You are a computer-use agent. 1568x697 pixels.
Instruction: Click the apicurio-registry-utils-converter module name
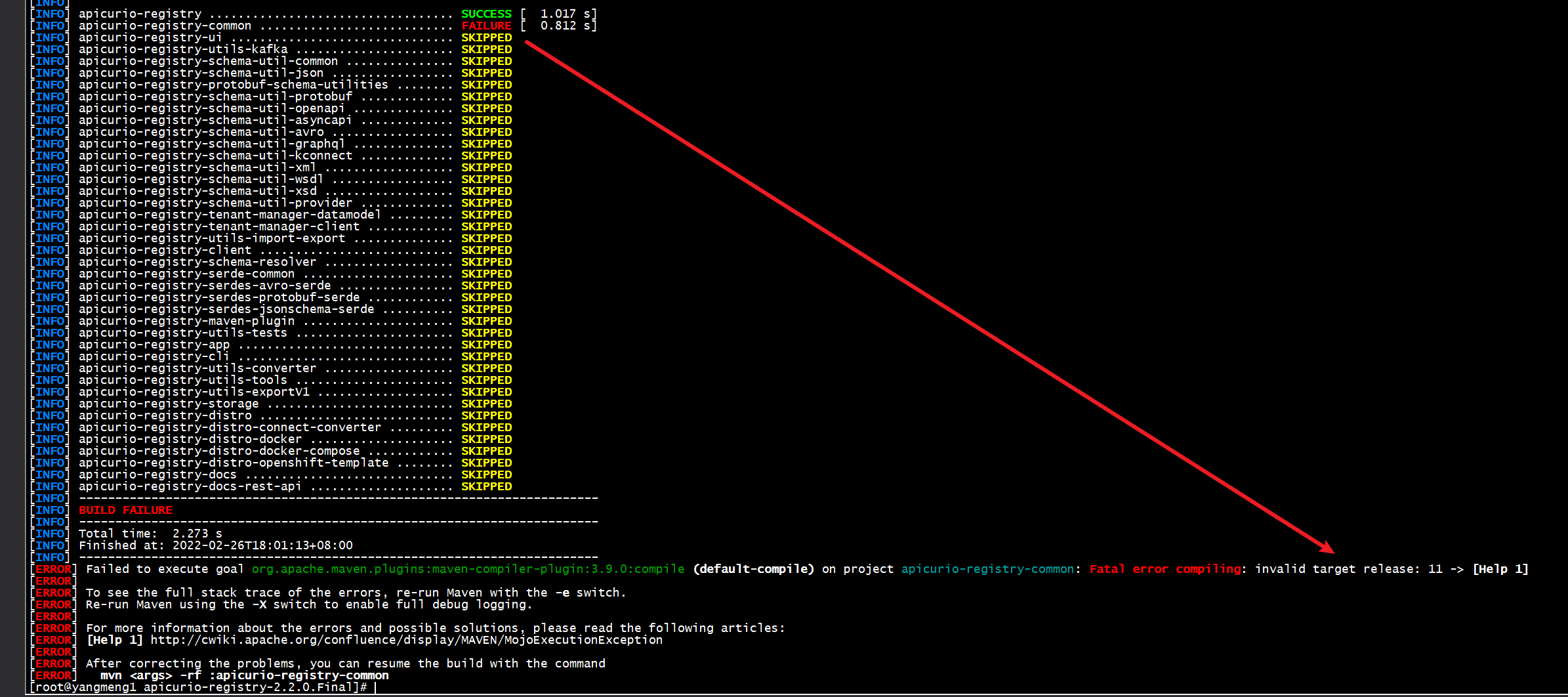pos(197,368)
